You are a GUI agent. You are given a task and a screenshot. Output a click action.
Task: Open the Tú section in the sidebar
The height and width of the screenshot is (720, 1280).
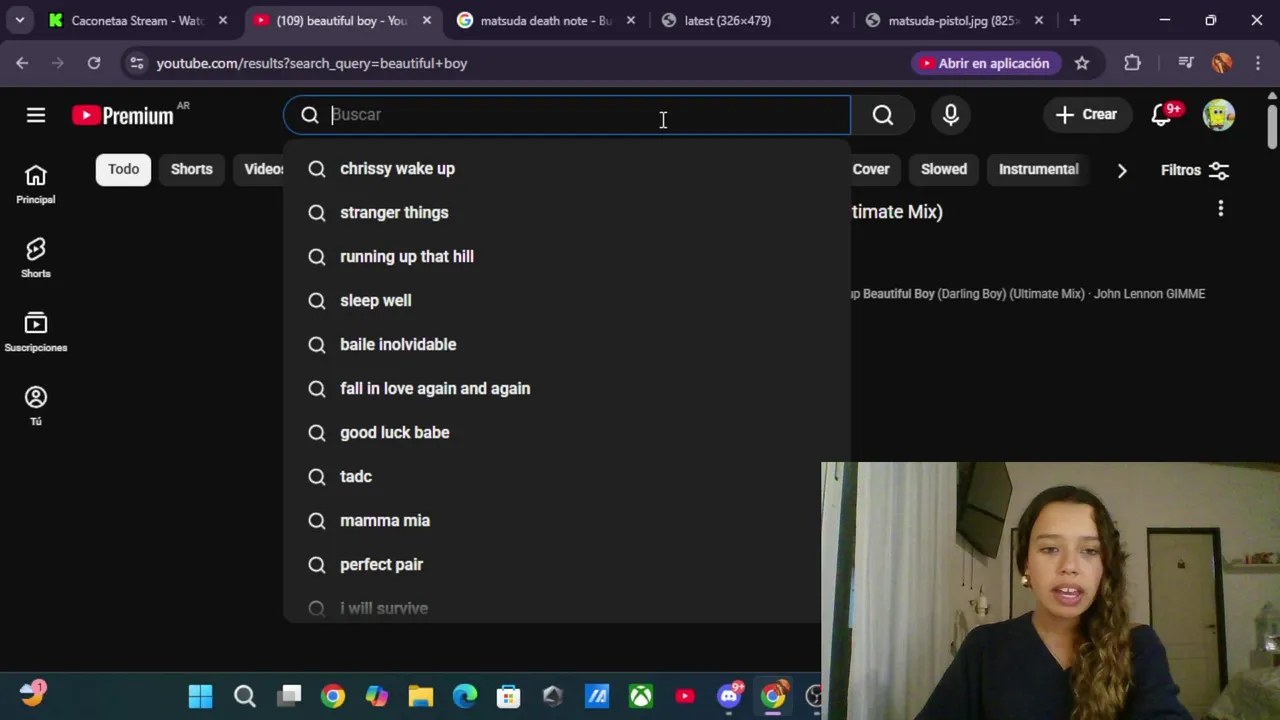click(x=36, y=406)
